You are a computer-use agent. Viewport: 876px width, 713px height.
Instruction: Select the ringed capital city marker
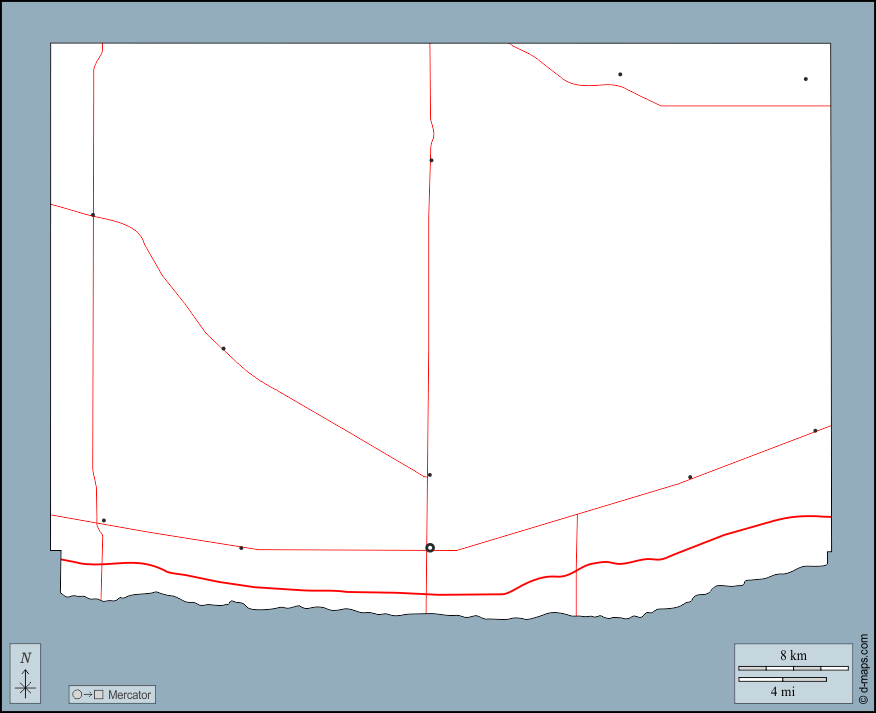pyautogui.click(x=430, y=548)
